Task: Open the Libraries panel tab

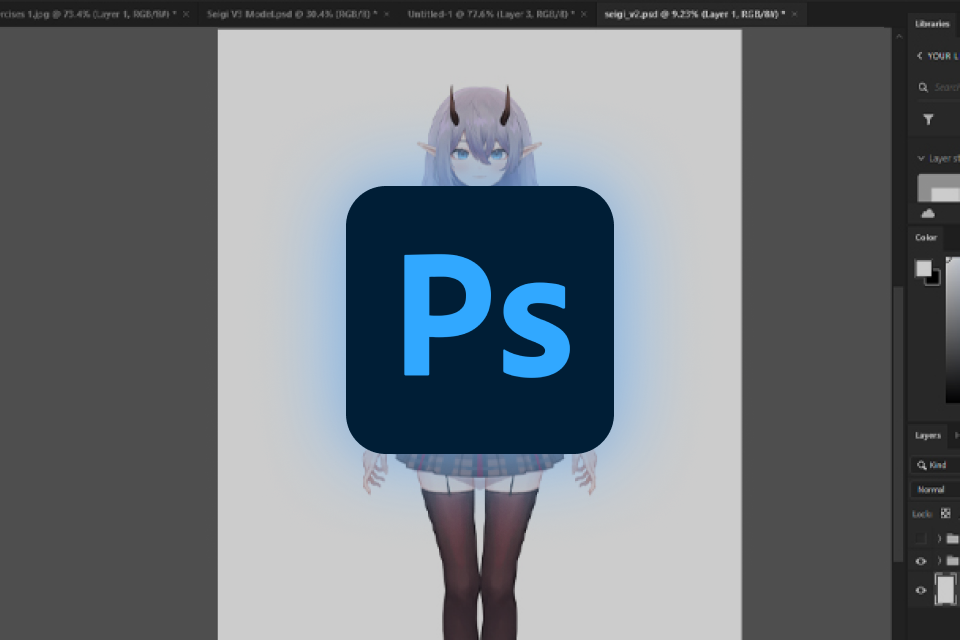Action: pos(932,24)
